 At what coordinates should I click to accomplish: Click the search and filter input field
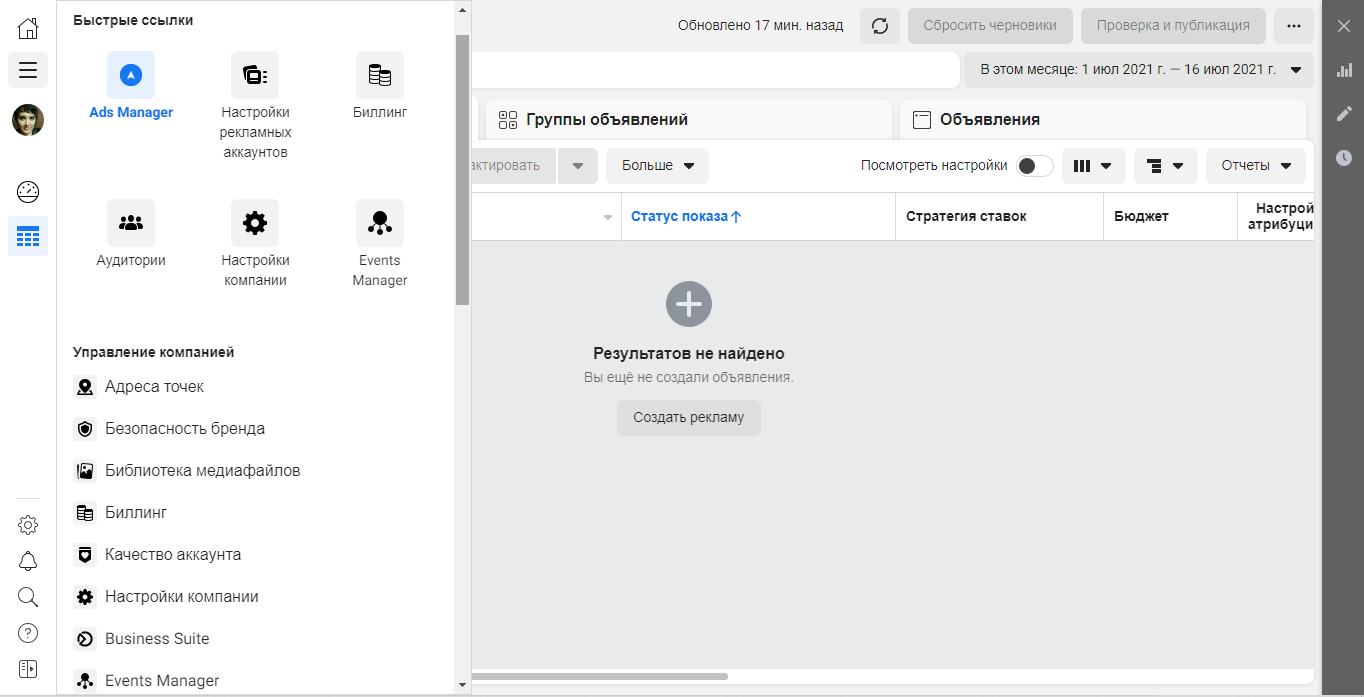coord(715,70)
